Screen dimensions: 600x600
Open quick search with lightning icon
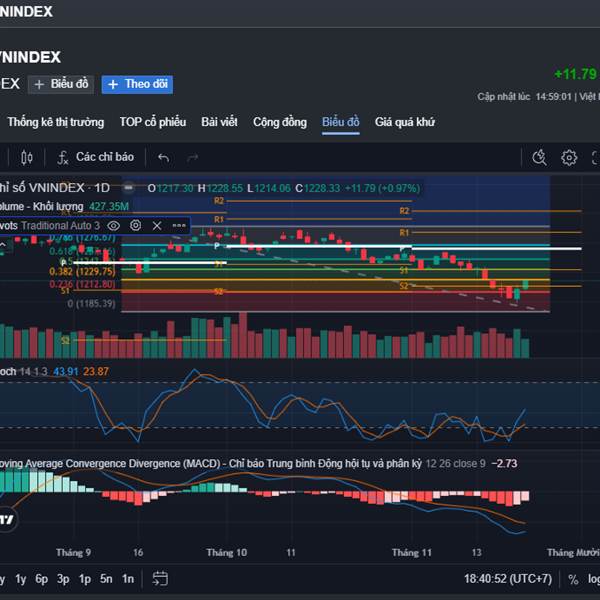540,158
